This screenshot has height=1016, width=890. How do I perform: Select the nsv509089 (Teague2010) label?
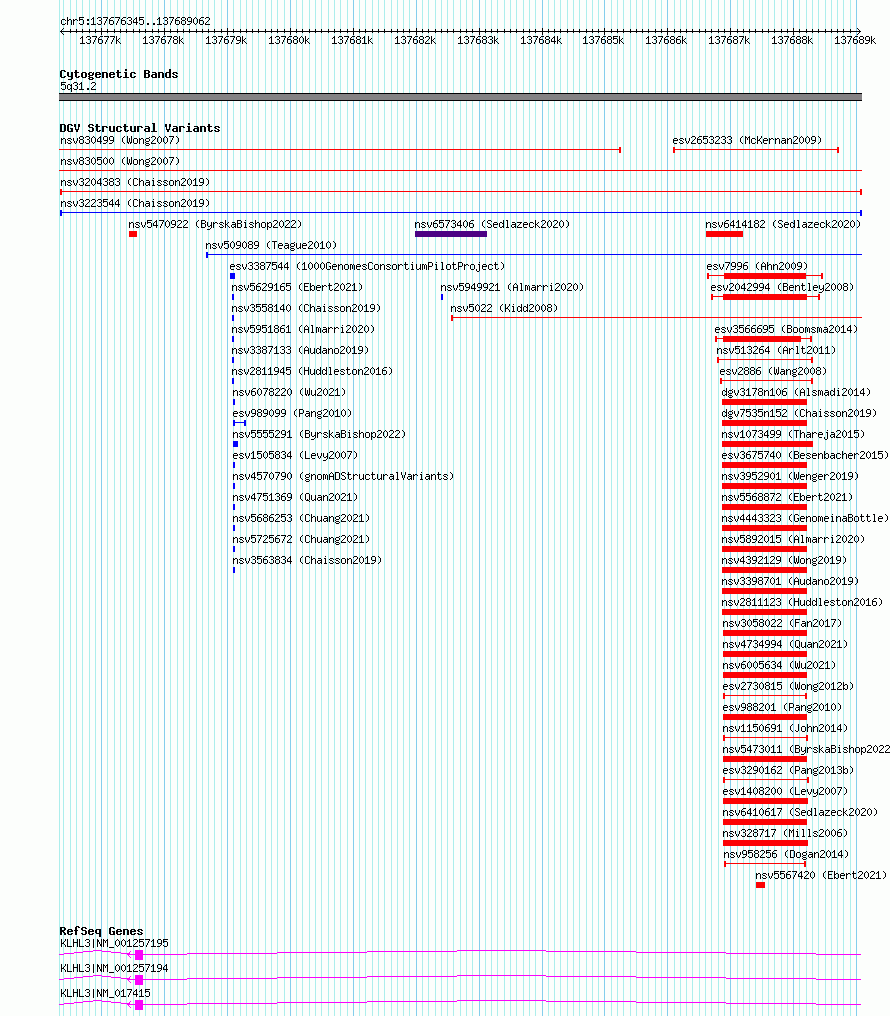pos(271,245)
